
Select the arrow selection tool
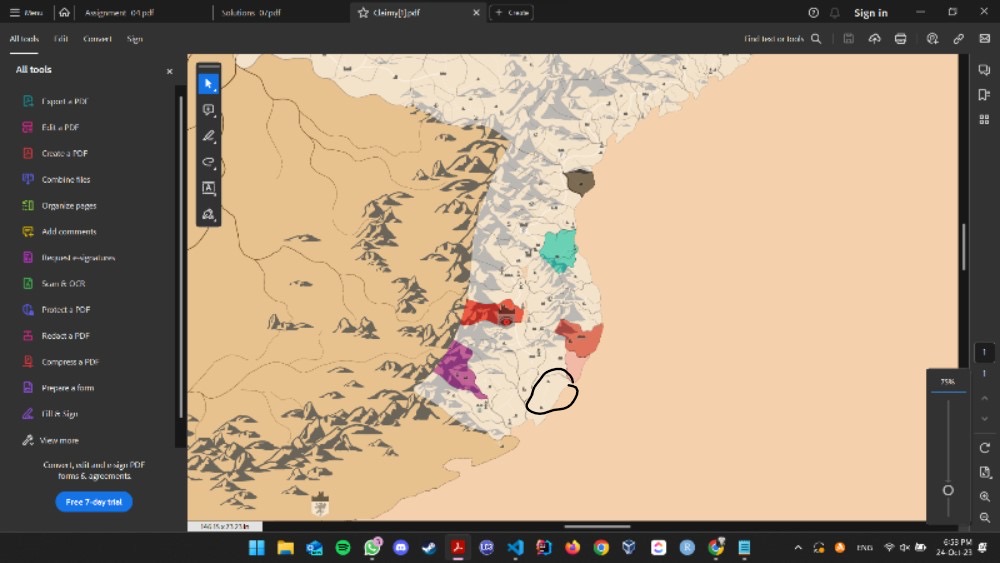pos(208,84)
